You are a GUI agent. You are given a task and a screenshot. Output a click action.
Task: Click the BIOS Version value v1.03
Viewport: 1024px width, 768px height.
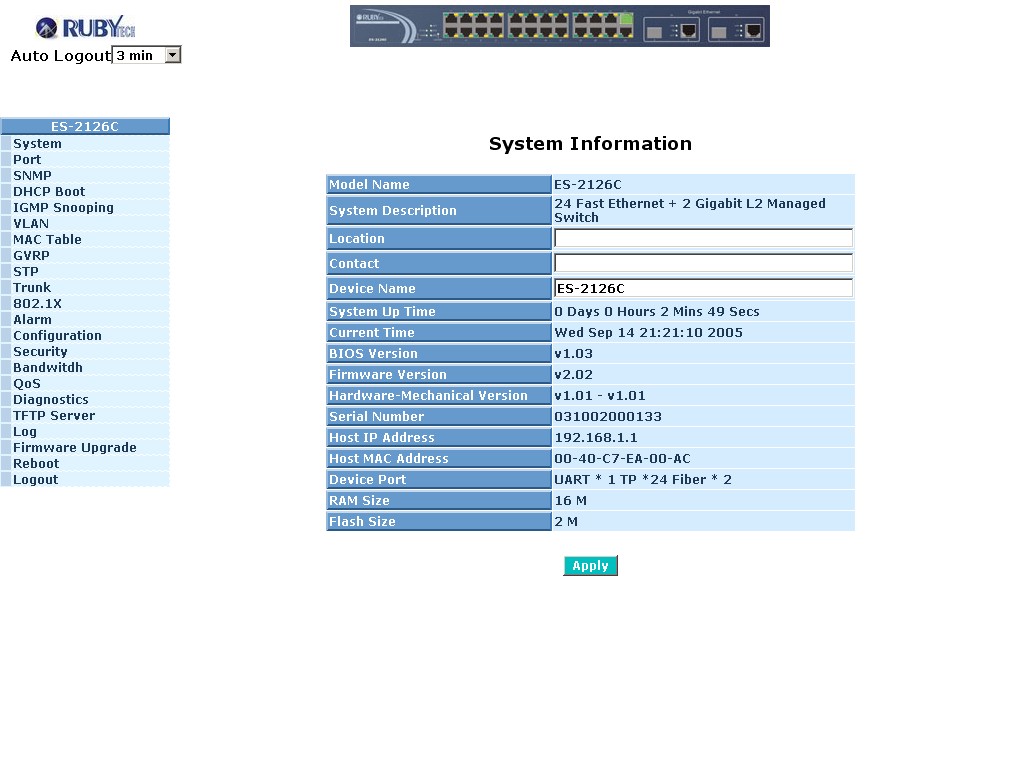pyautogui.click(x=573, y=354)
